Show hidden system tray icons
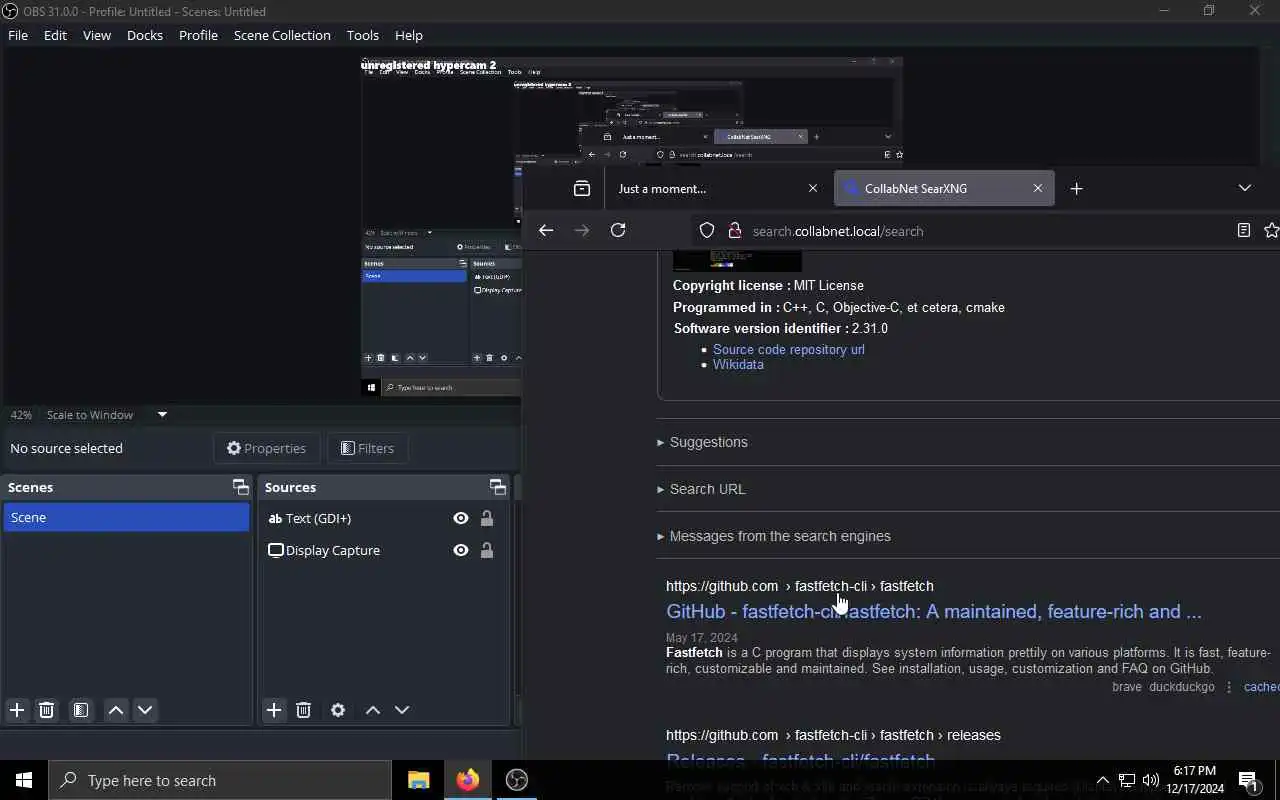The image size is (1280, 800). pos(1102,780)
